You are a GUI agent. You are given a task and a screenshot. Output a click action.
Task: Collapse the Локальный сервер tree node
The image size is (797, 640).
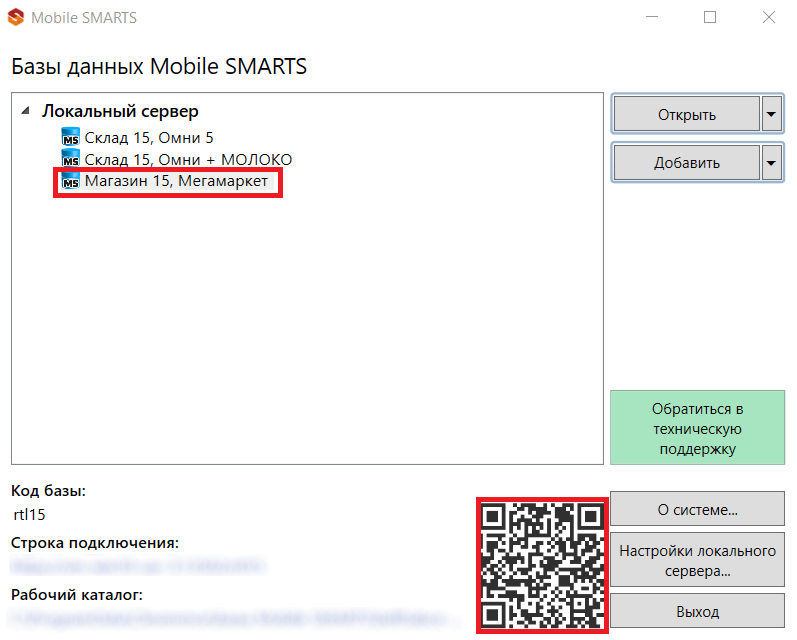[x=25, y=111]
